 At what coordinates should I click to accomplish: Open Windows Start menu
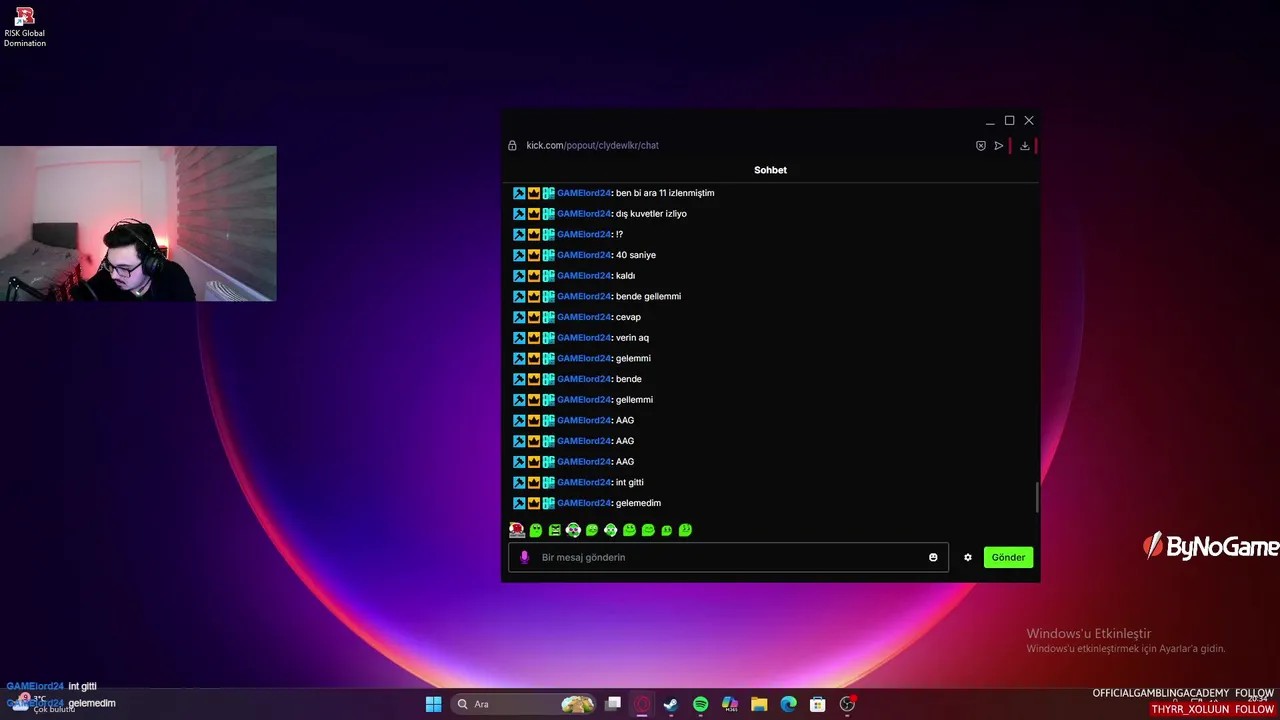433,704
